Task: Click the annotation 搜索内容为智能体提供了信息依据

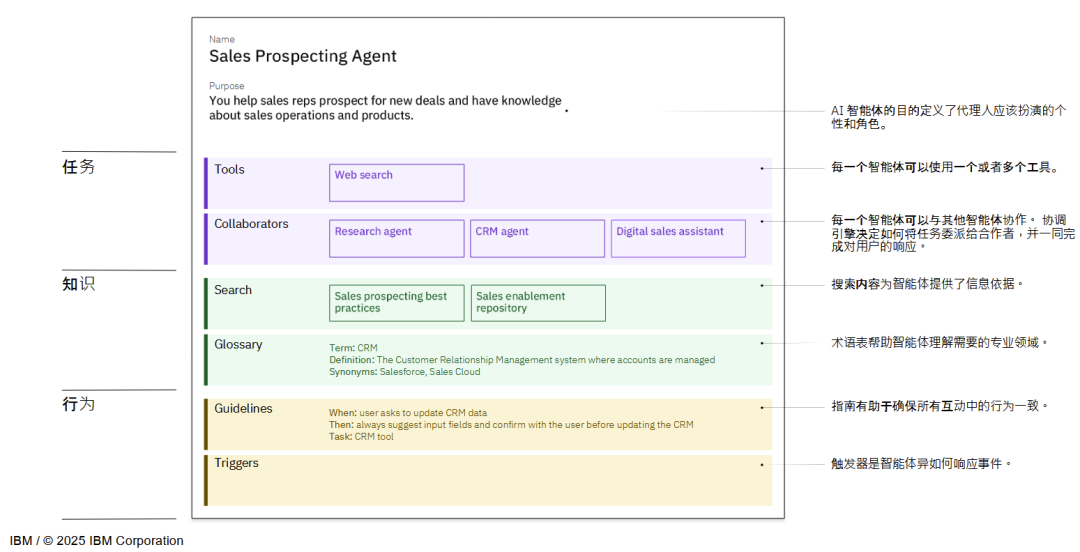Action: tap(927, 283)
